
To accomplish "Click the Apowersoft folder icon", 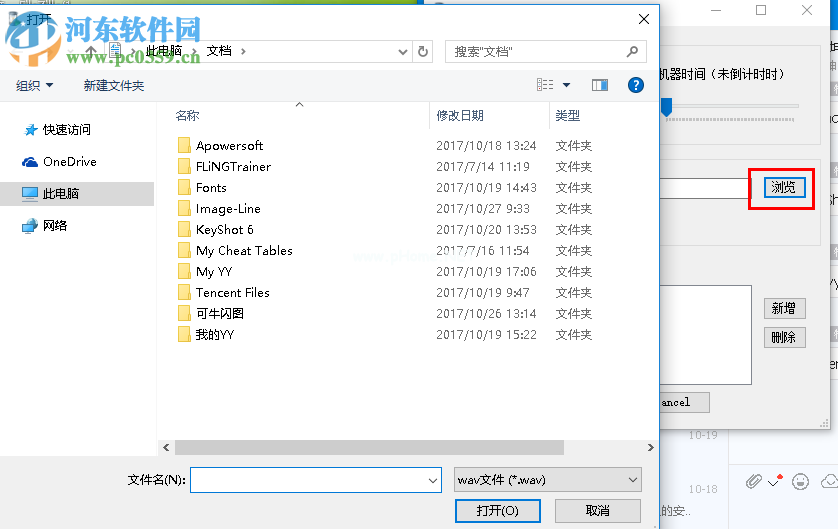I will (x=184, y=145).
